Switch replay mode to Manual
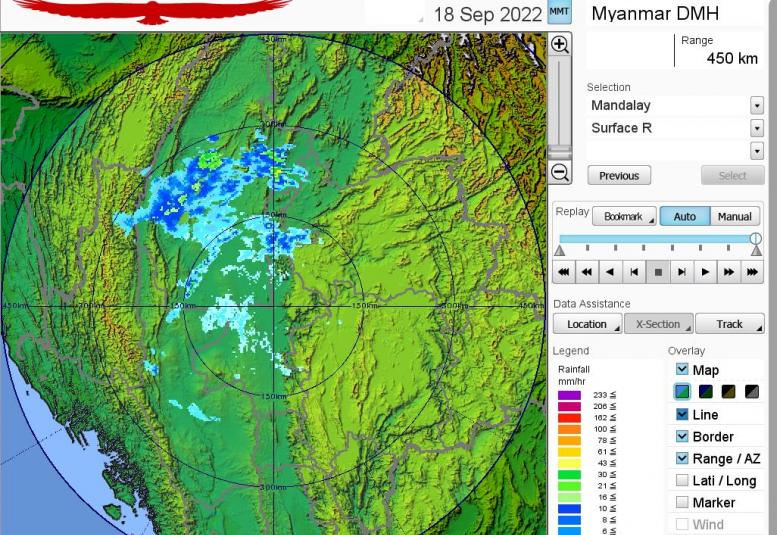780x535 pixels. point(734,216)
